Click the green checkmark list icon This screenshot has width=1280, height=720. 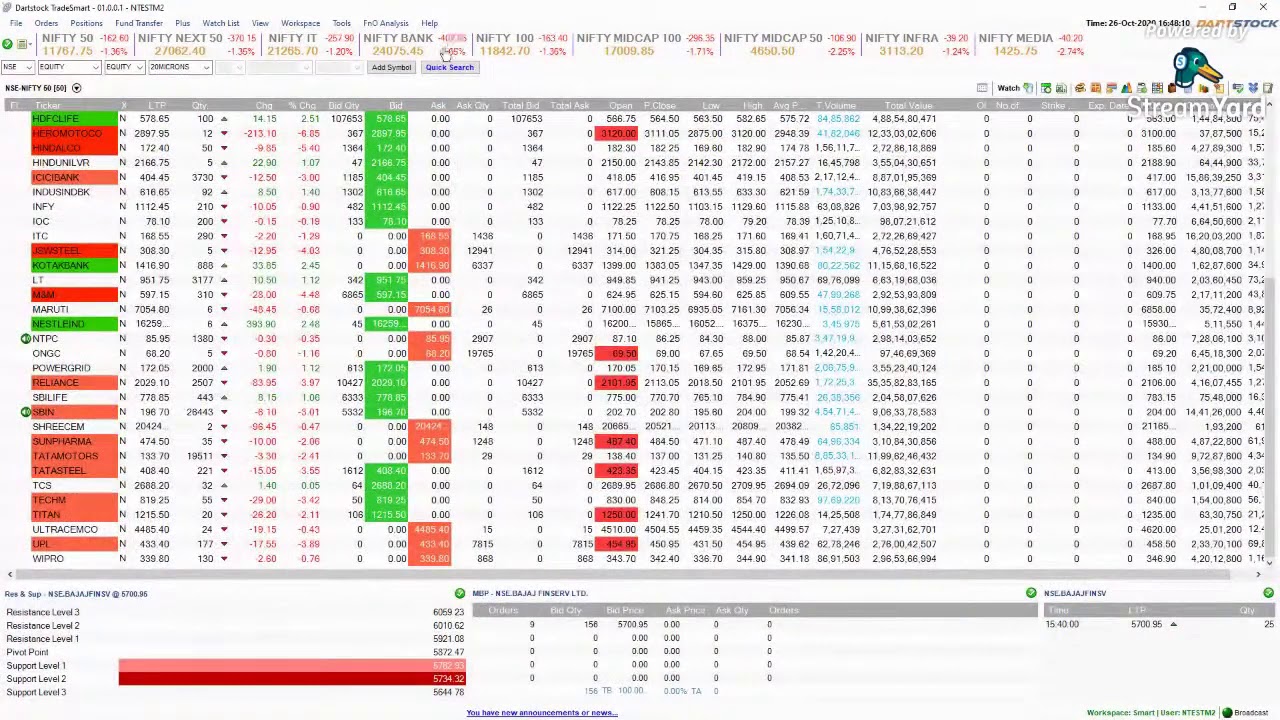(1237, 88)
